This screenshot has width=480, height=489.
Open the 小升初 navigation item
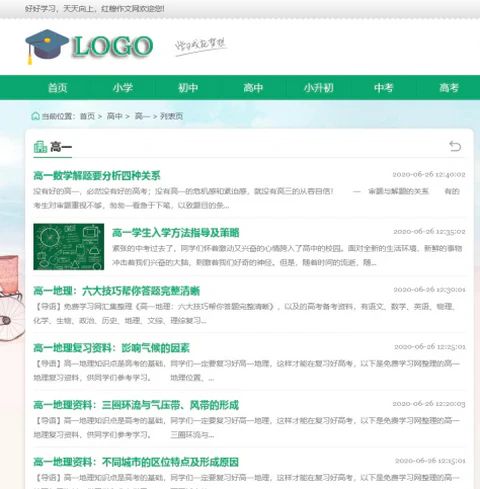[x=318, y=88]
